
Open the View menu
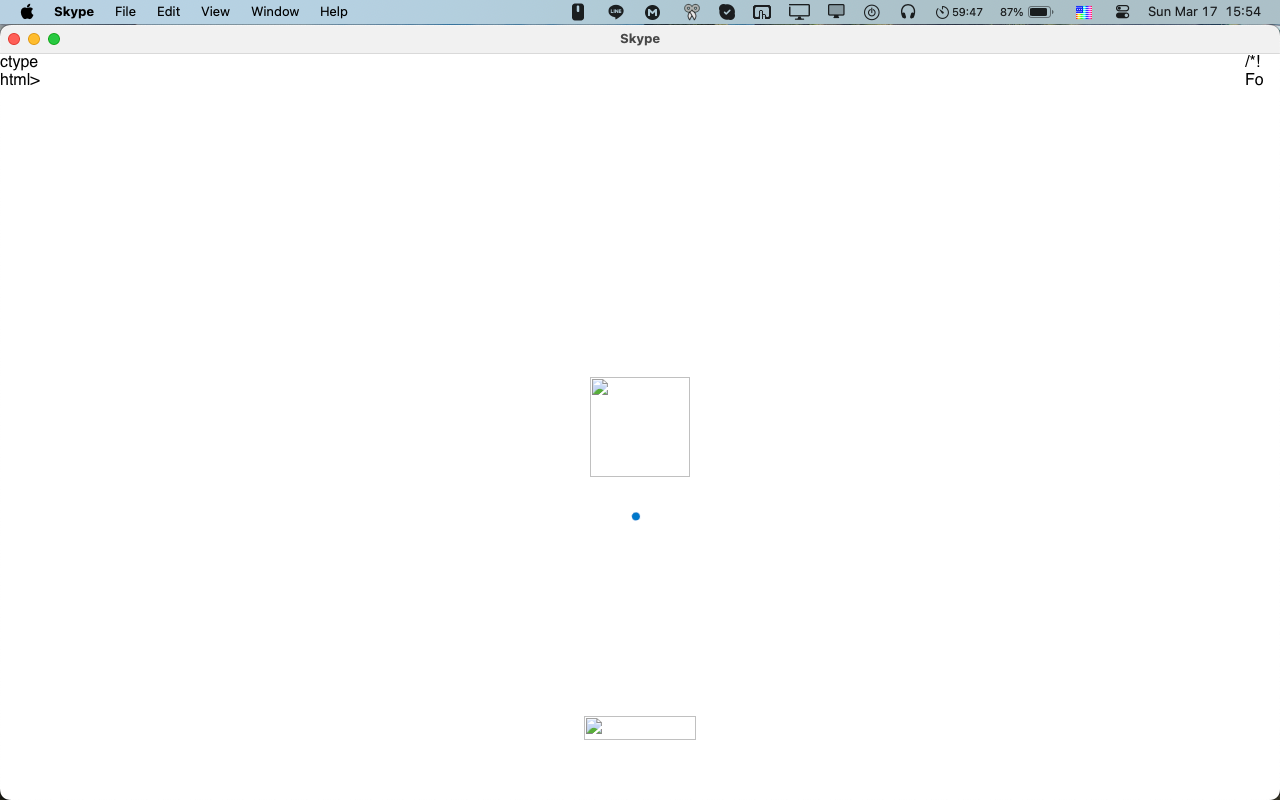tap(215, 12)
